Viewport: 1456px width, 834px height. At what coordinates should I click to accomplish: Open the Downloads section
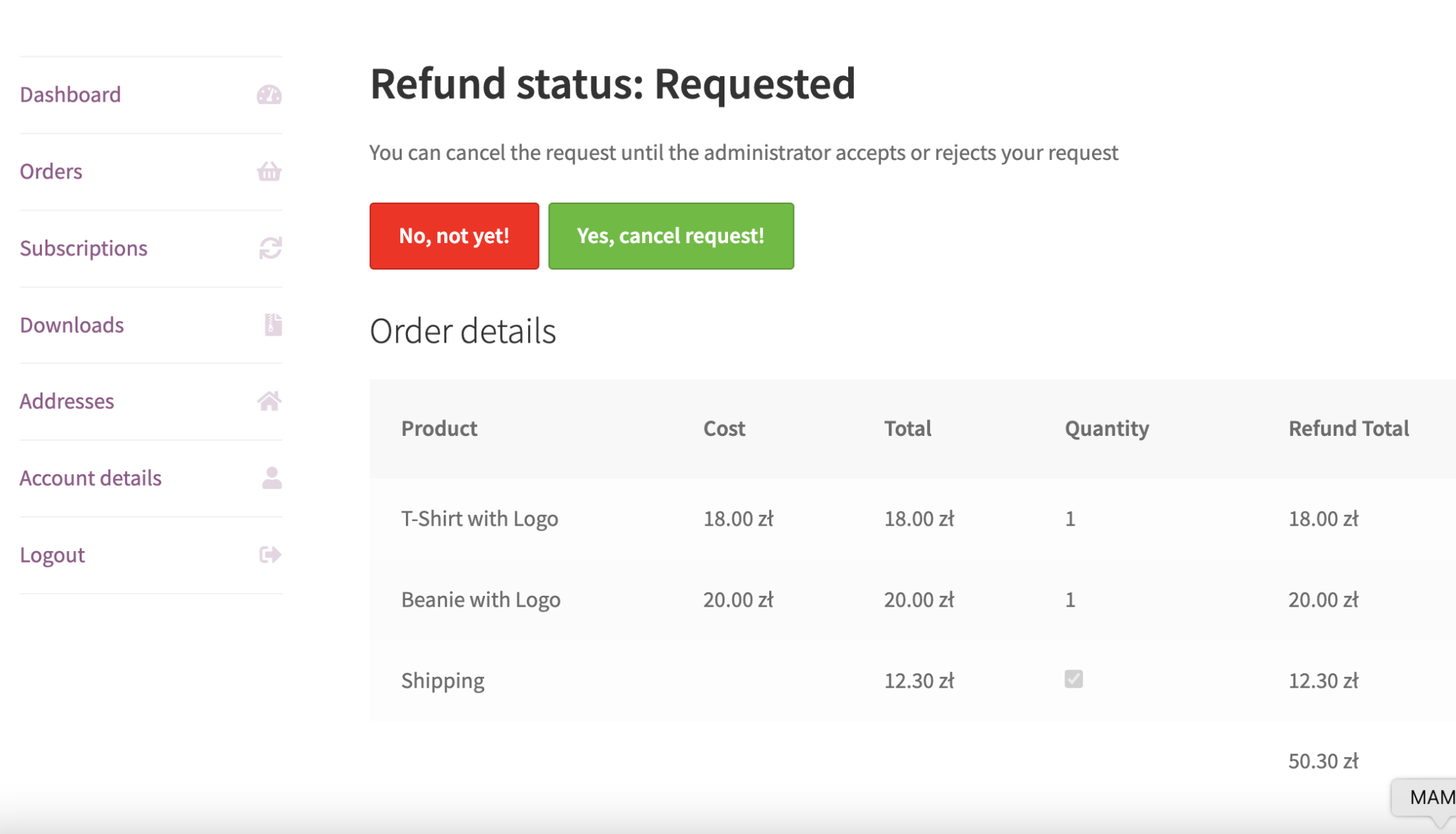[72, 325]
